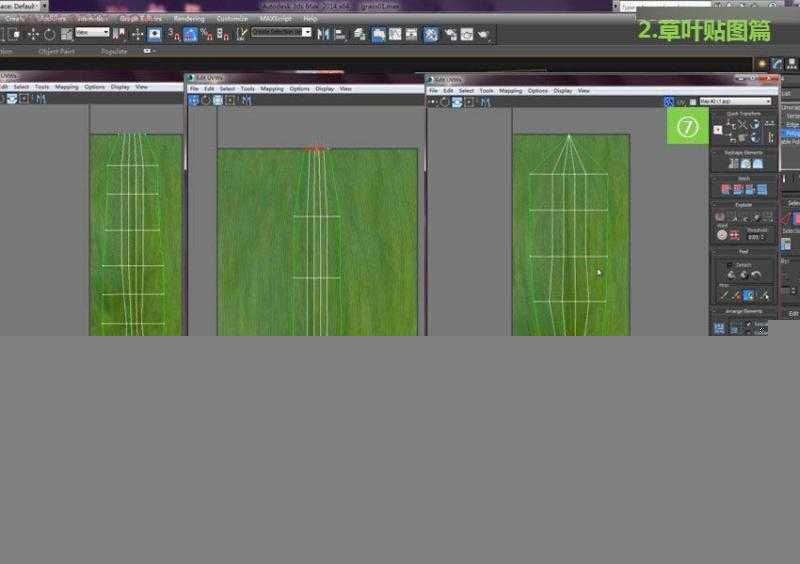800x564 pixels.
Task: Click last blue Stitch icon
Action: pos(762,190)
